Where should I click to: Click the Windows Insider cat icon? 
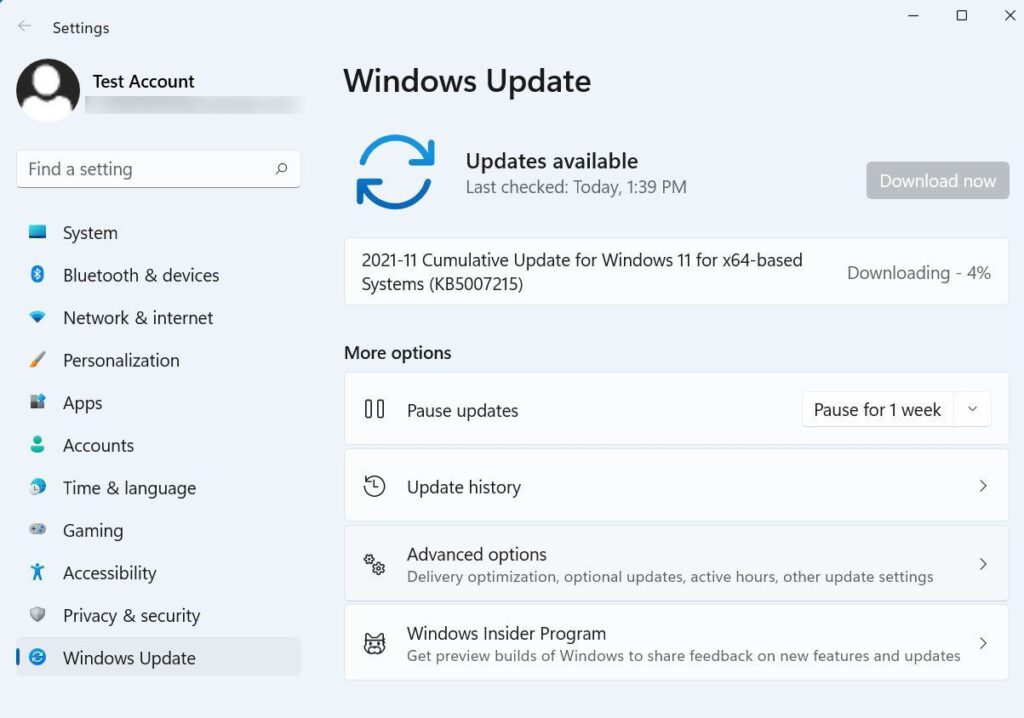pyautogui.click(x=374, y=644)
